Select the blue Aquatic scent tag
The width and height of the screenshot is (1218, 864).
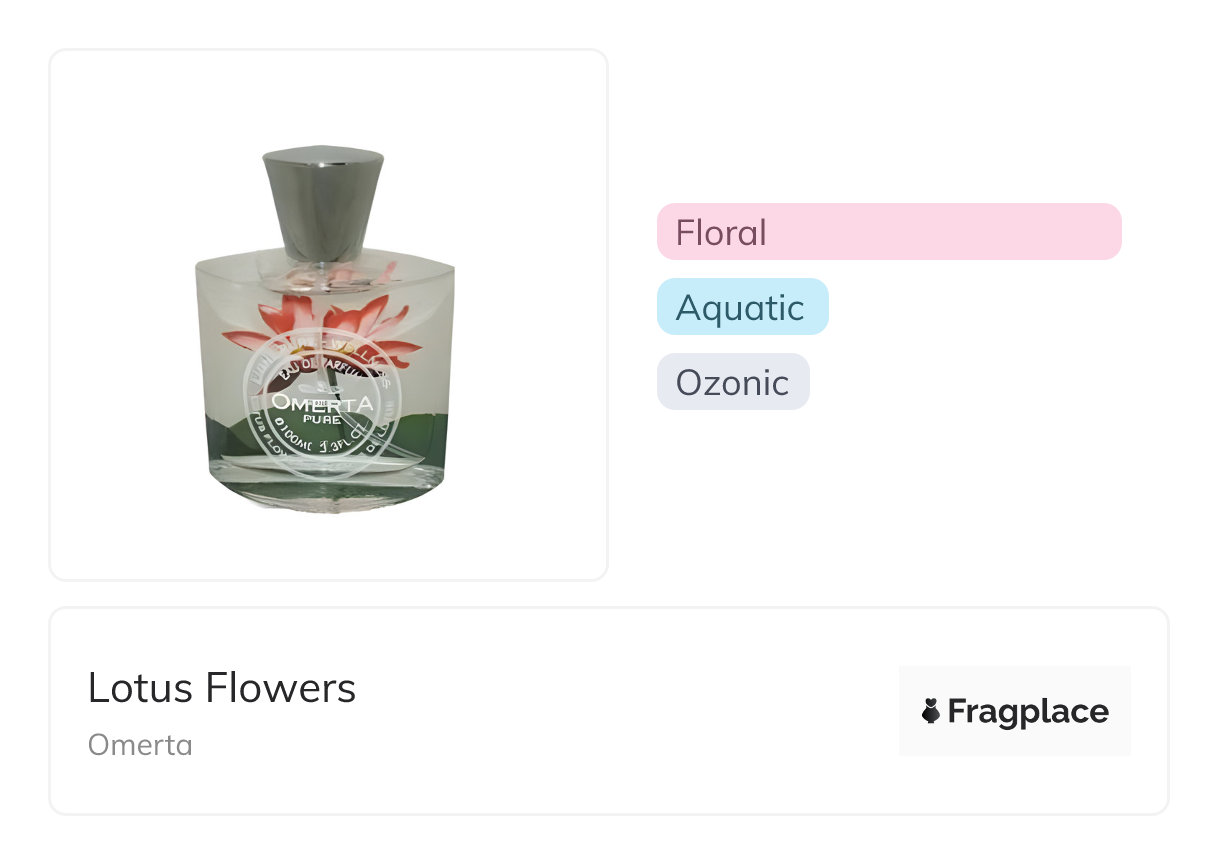[742, 307]
